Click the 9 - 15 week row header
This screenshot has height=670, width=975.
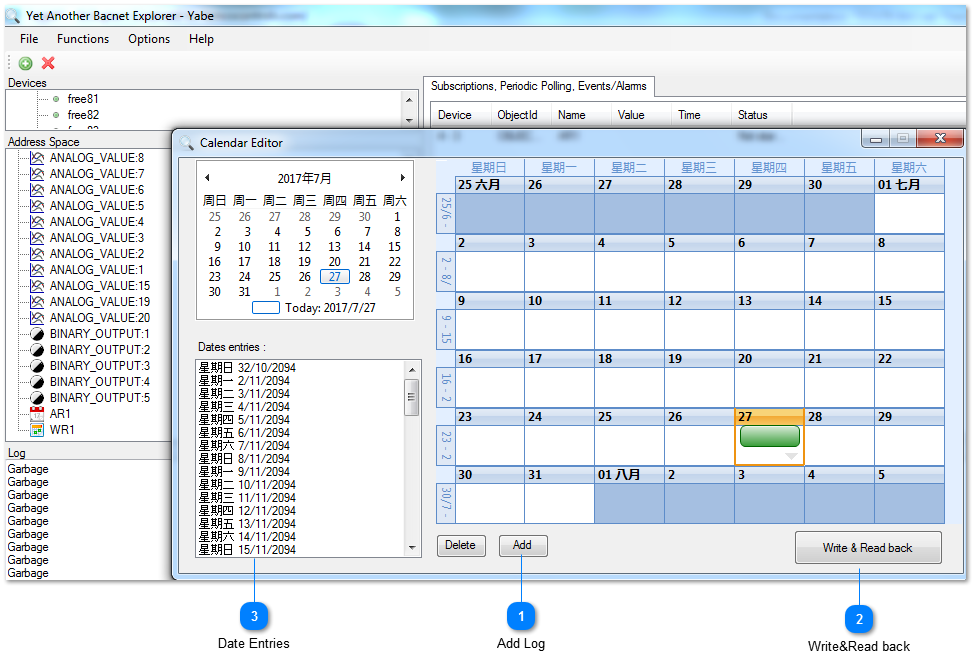click(446, 329)
